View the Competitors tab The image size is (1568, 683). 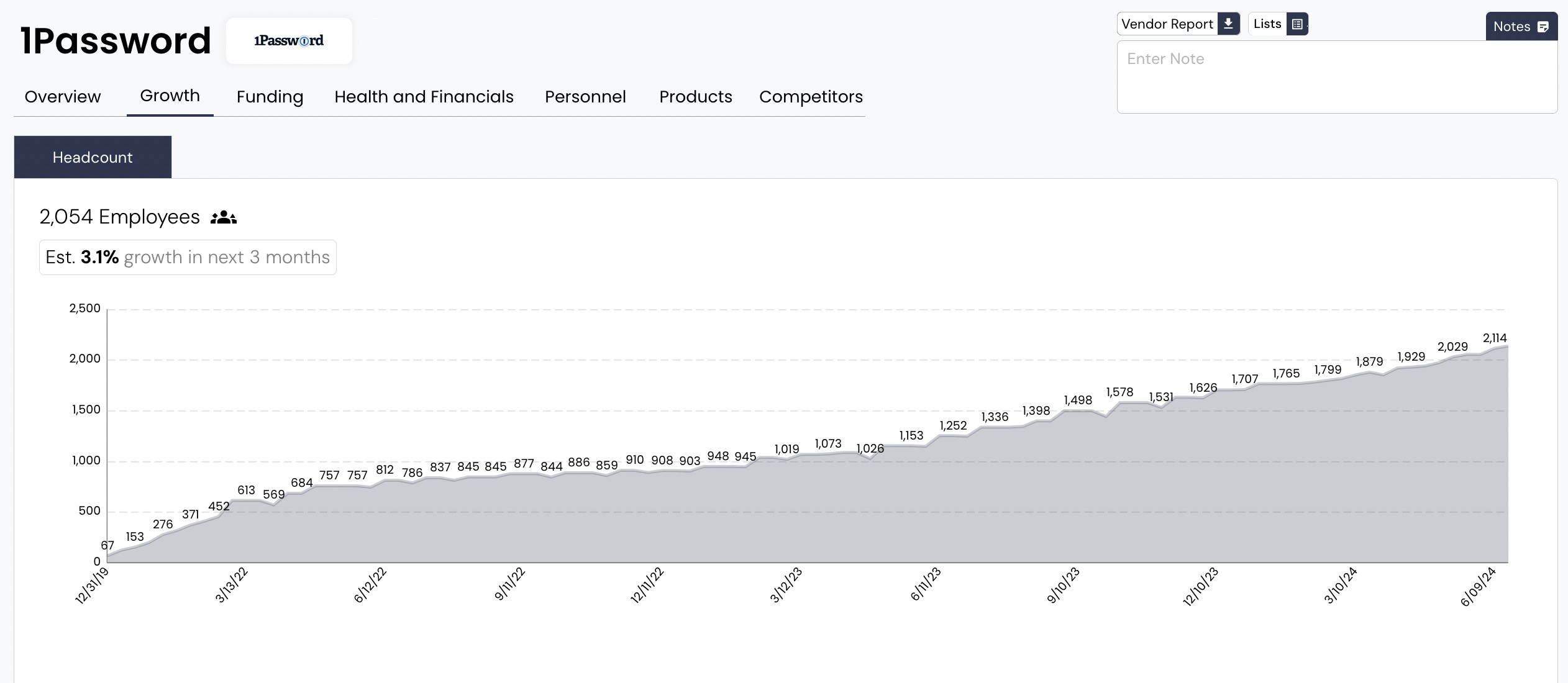click(811, 97)
